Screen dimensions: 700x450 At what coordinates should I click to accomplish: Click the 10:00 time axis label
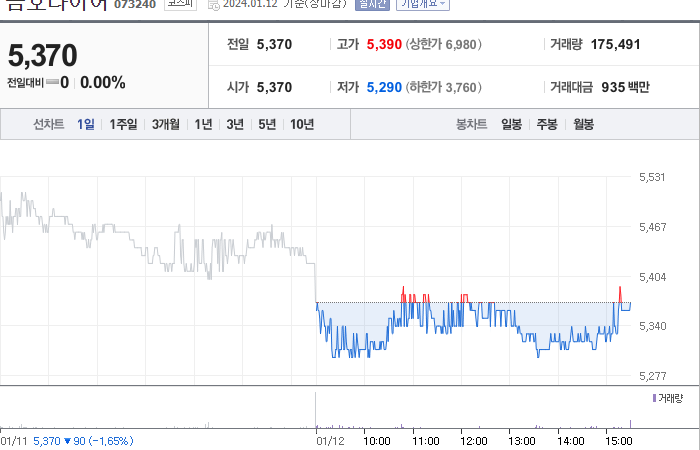click(x=376, y=441)
